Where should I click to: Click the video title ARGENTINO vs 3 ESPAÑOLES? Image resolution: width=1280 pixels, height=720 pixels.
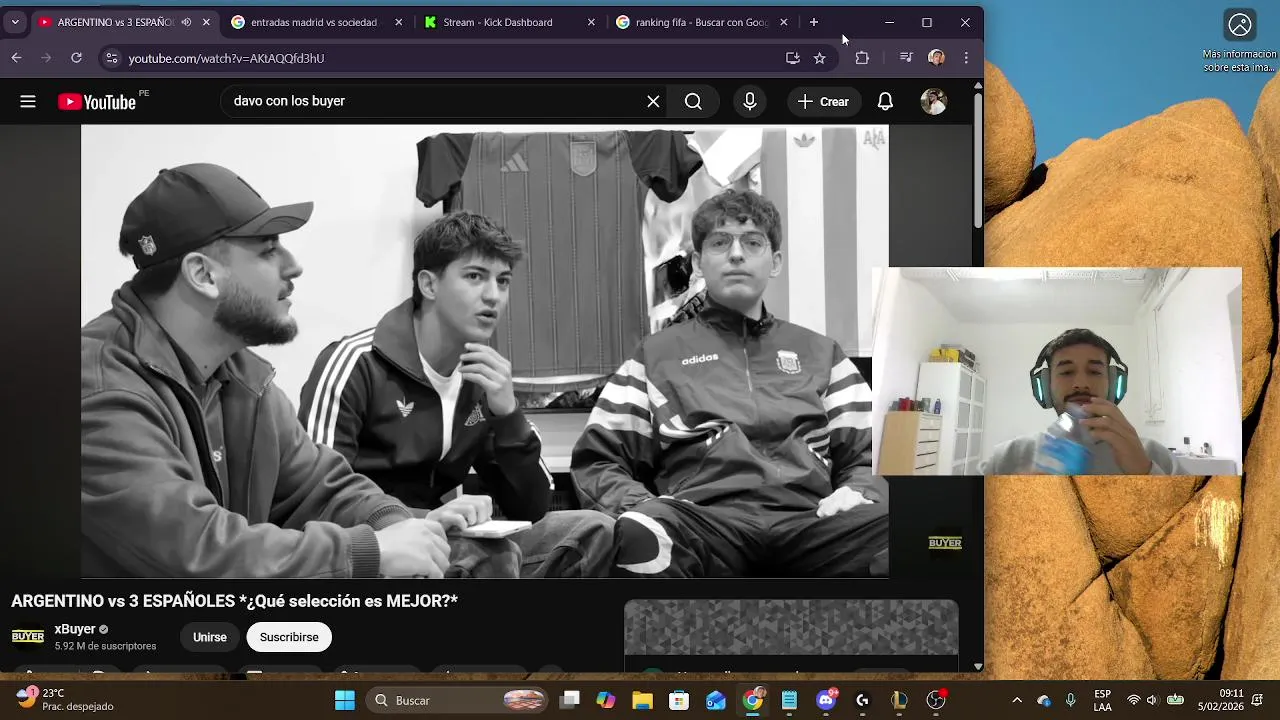(x=234, y=601)
